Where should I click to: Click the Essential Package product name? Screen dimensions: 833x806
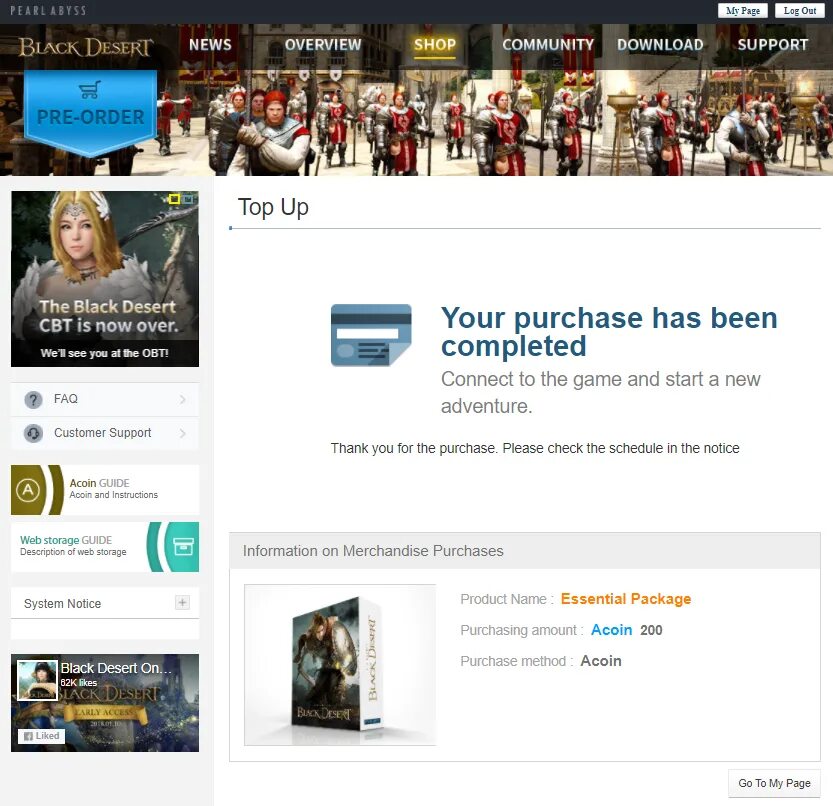click(626, 599)
